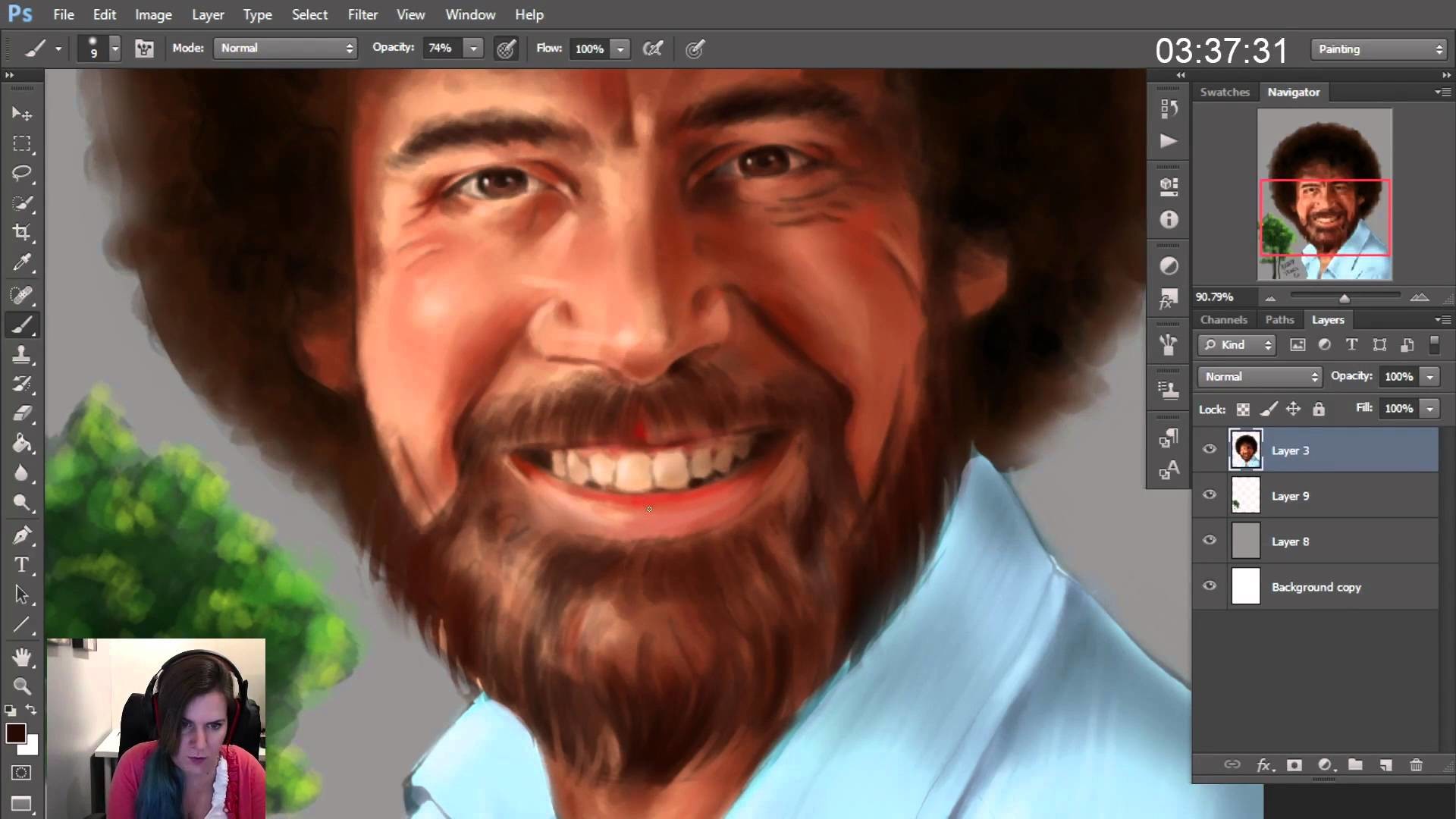Select the Clone Stamp tool
Viewport: 1456px width, 819px height.
point(22,354)
